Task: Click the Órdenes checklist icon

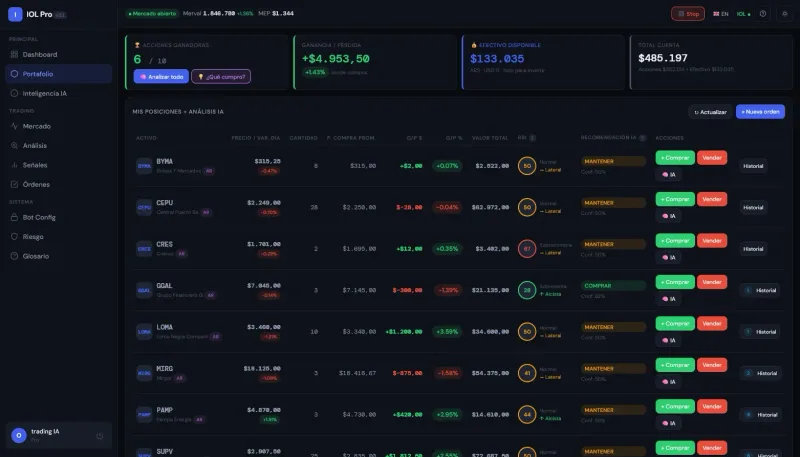Action: click(x=14, y=184)
